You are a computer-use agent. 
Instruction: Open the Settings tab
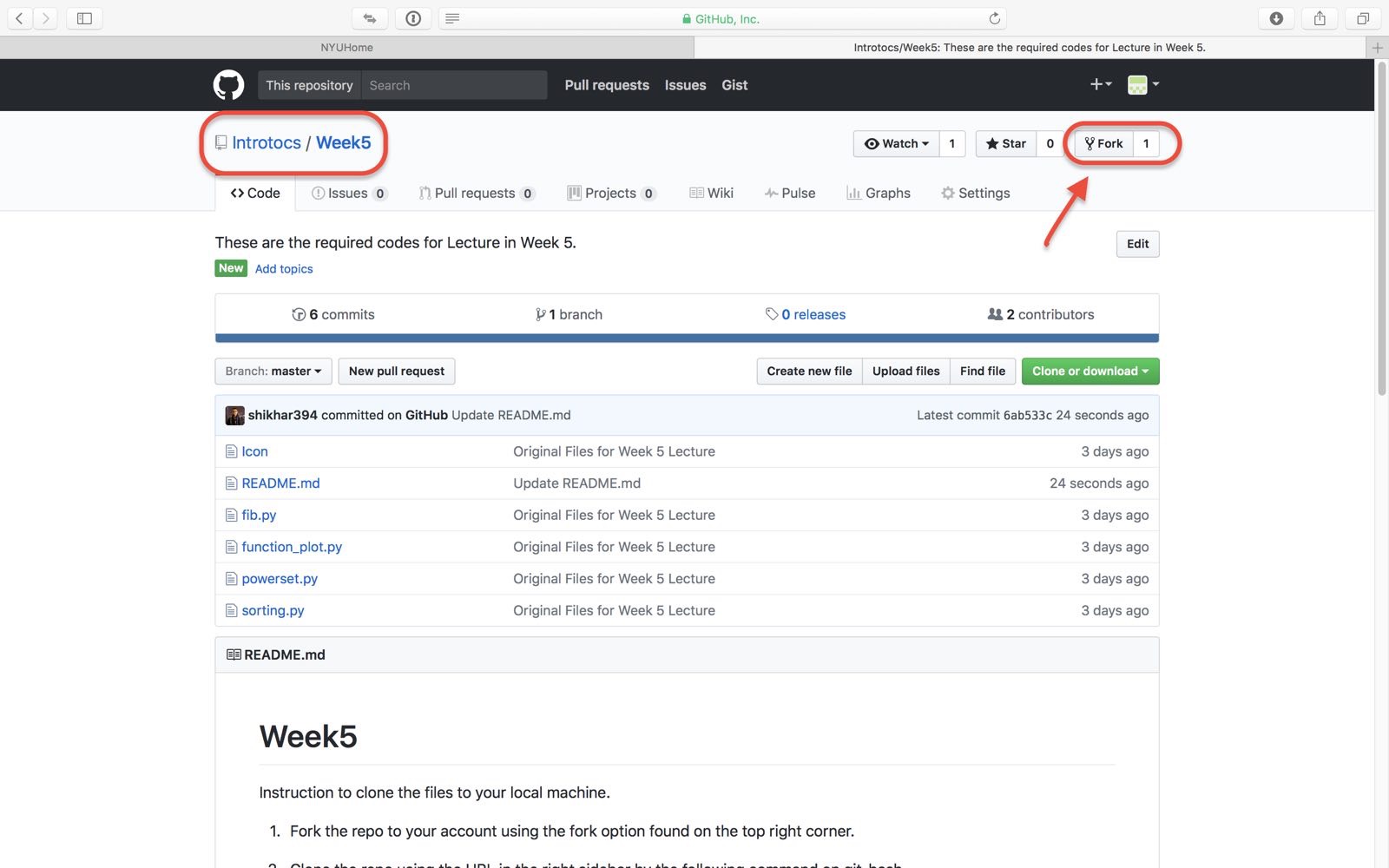tap(976, 193)
